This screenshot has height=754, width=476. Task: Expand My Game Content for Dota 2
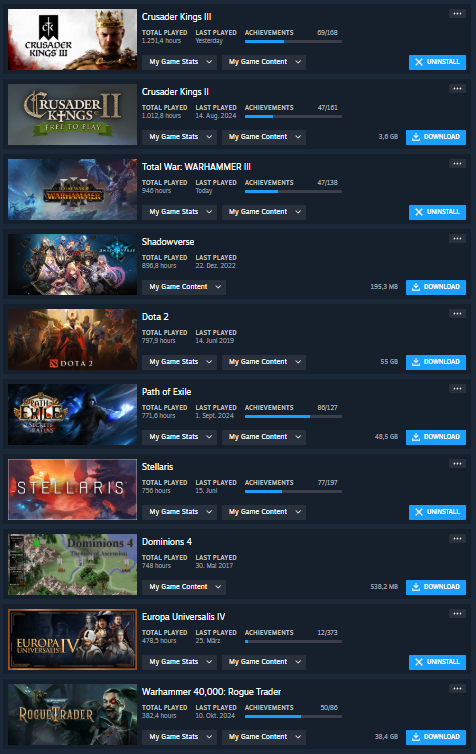pos(264,362)
